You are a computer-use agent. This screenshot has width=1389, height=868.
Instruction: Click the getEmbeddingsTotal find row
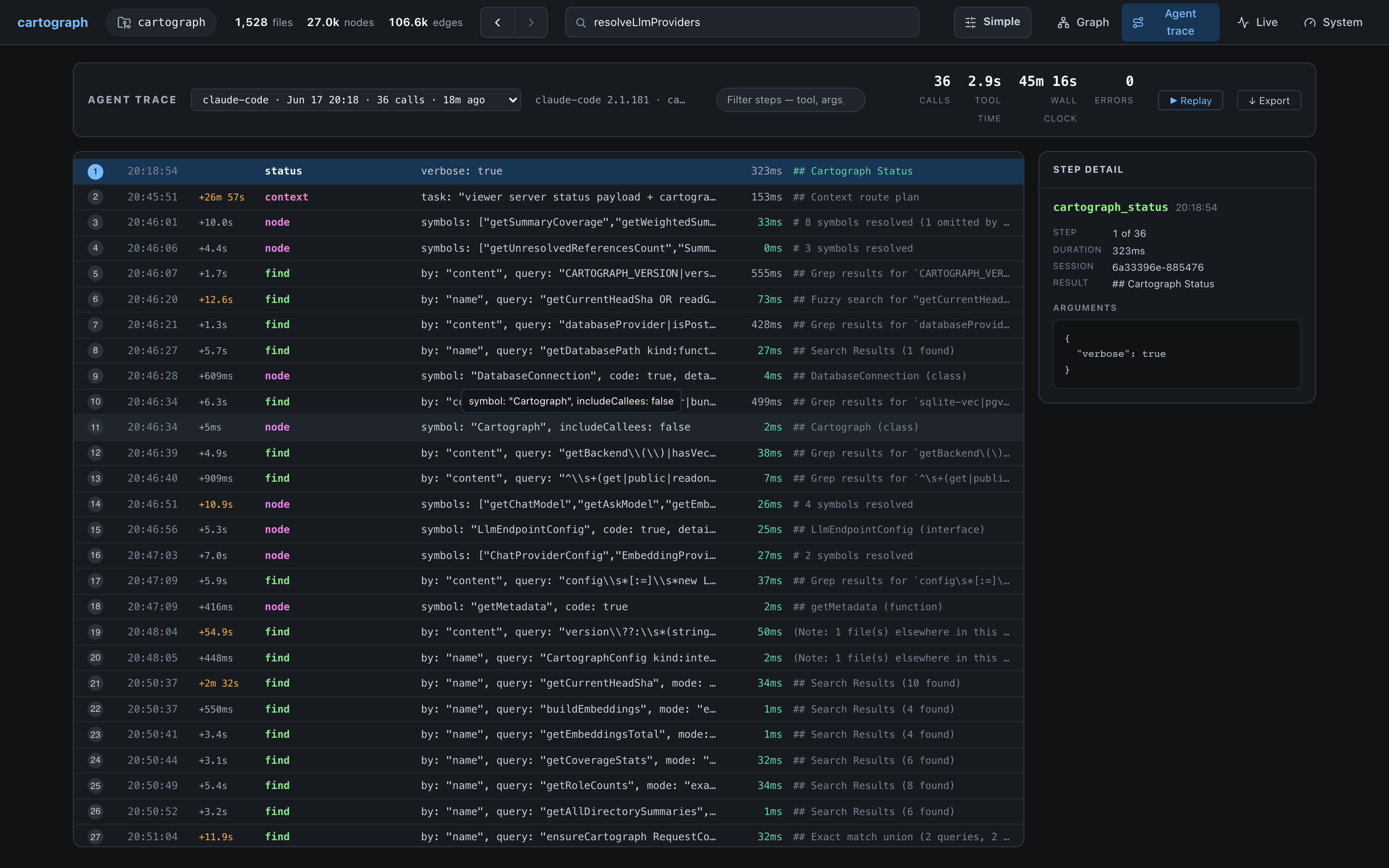549,734
